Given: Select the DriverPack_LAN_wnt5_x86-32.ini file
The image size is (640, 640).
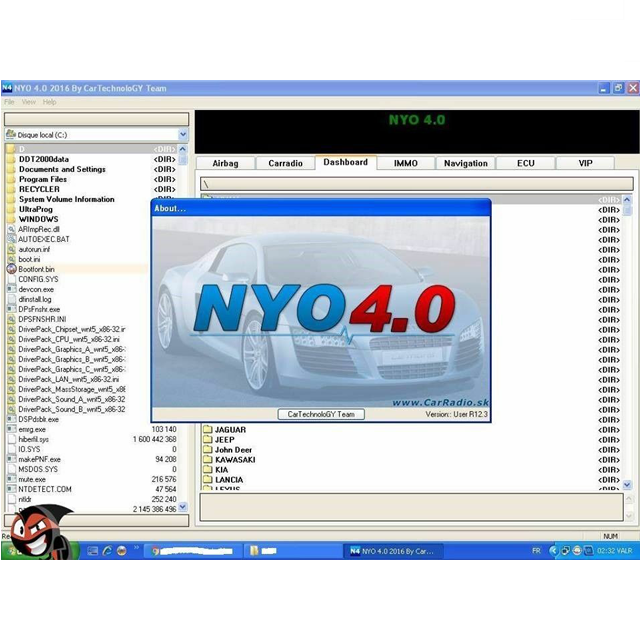Looking at the screenshot, I should 69,379.
